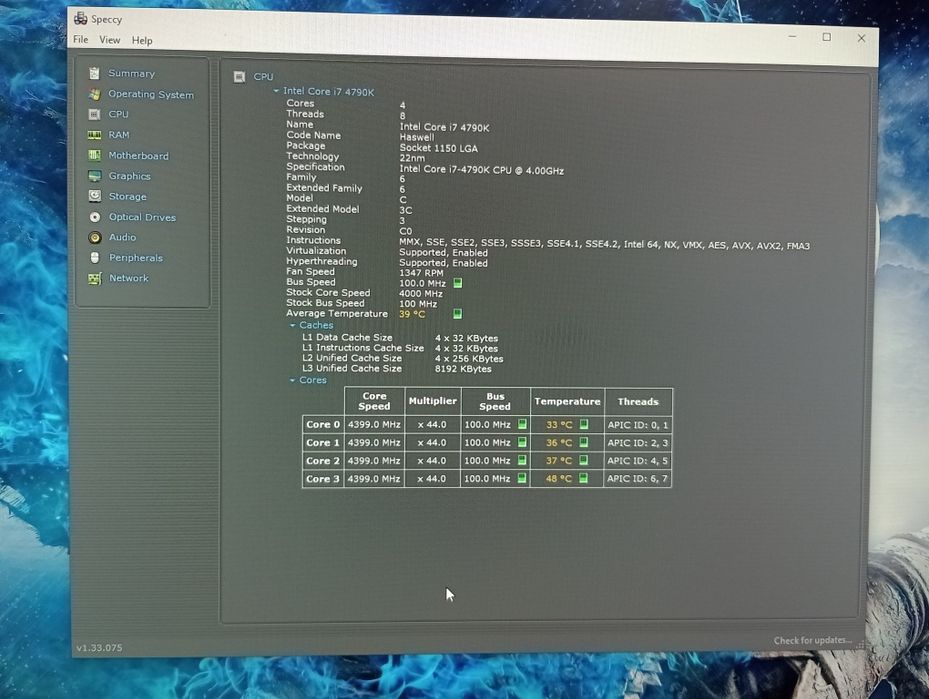The image size is (929, 699).
Task: Click the CPU chip icon in sidebar
Action: [94, 114]
